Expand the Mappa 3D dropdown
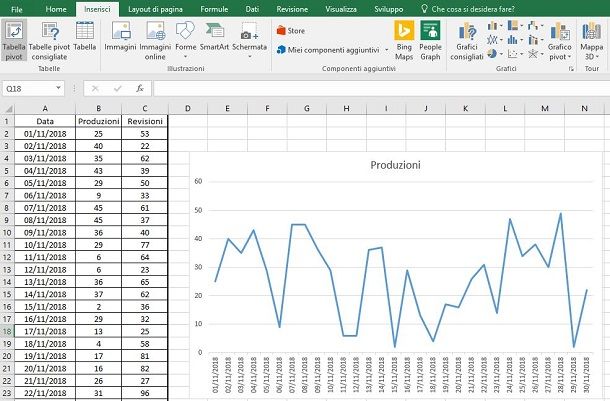 click(x=598, y=57)
